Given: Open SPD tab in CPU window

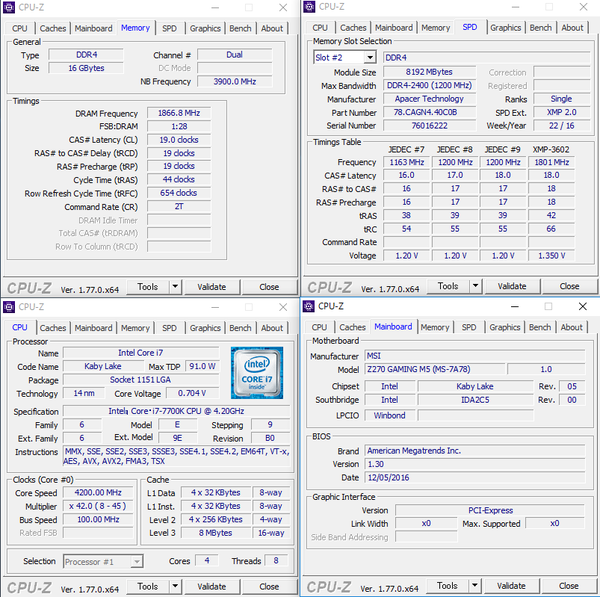Looking at the screenshot, I should pyautogui.click(x=170, y=328).
